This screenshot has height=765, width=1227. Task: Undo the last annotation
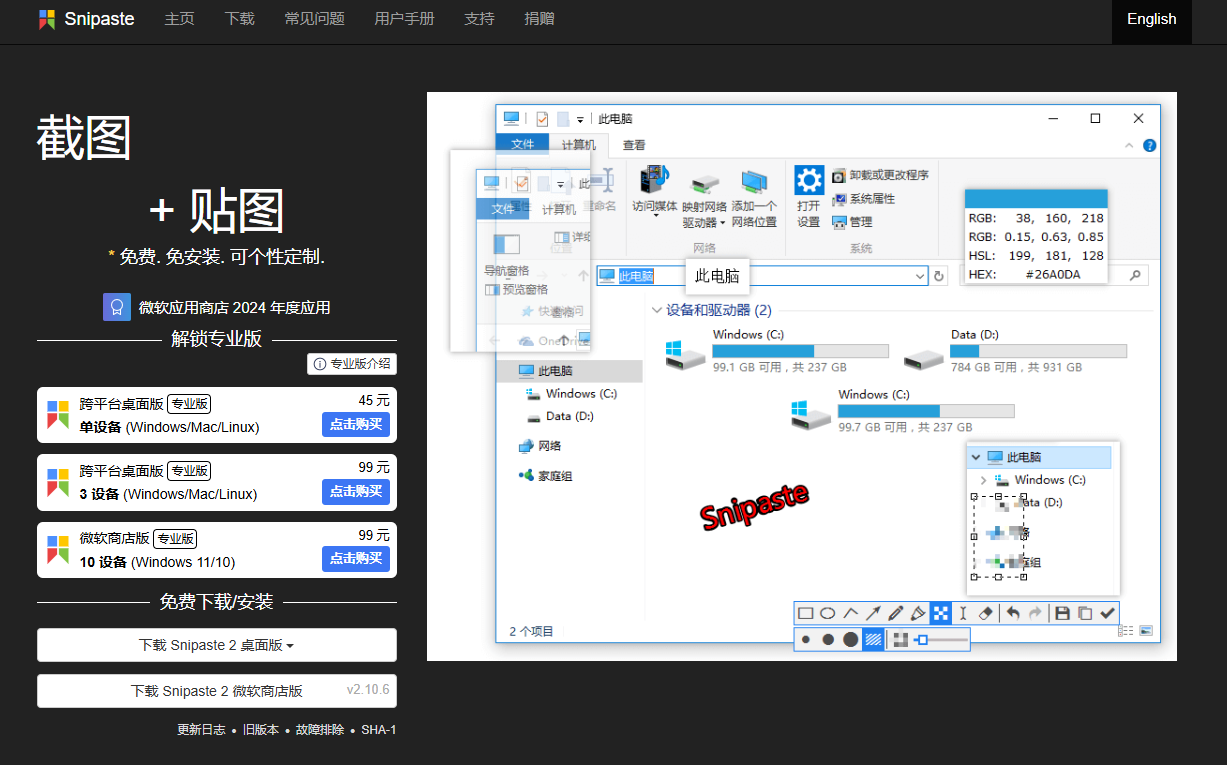[1014, 613]
